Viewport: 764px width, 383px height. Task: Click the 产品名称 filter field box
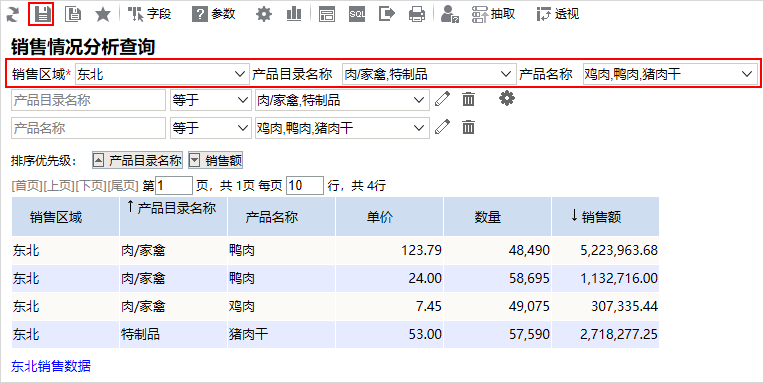click(x=88, y=128)
